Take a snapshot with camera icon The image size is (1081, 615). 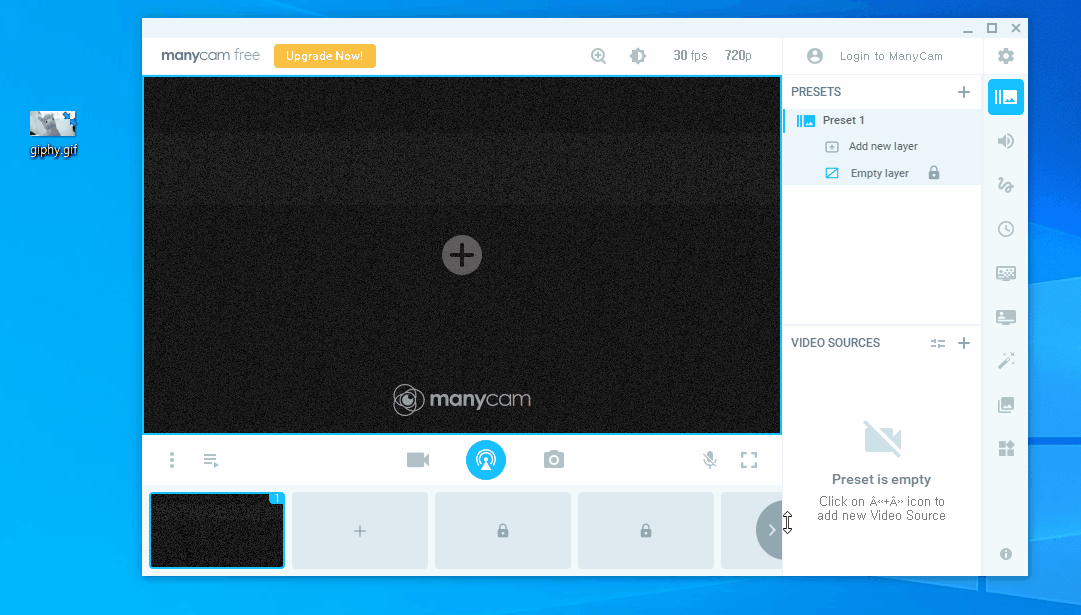(x=554, y=459)
